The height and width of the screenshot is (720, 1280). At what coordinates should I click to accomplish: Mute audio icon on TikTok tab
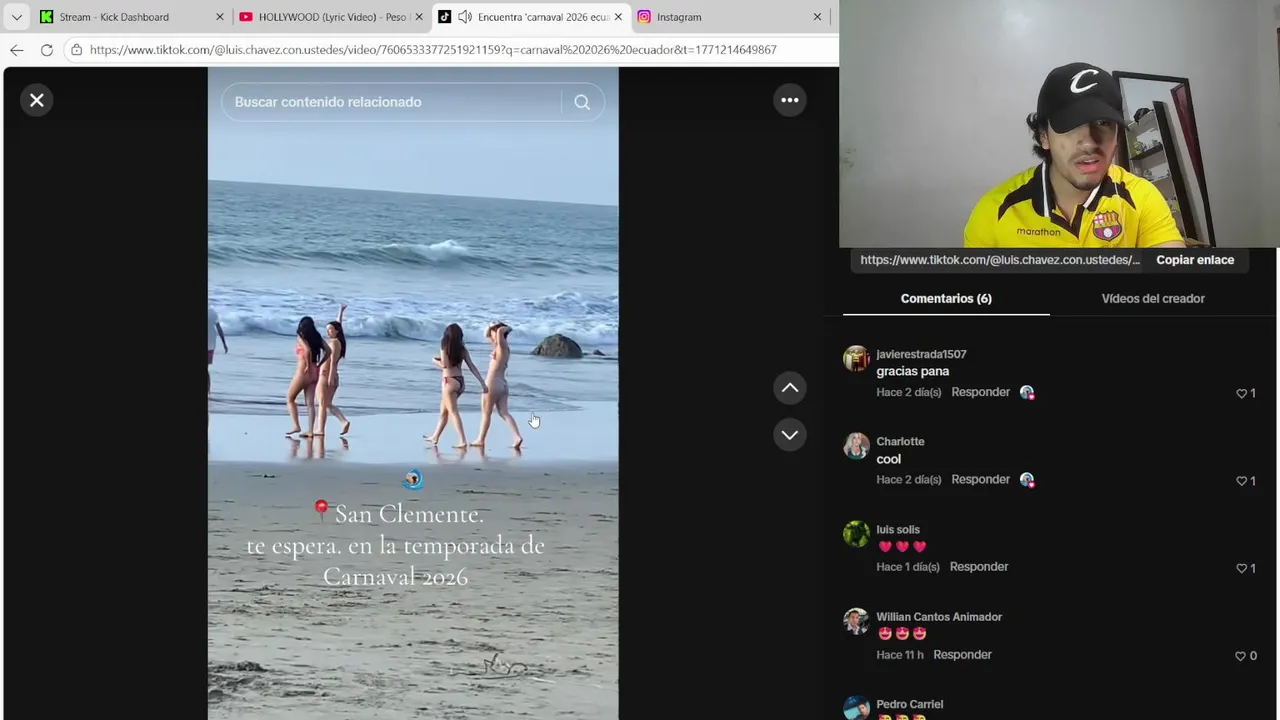pyautogui.click(x=465, y=17)
